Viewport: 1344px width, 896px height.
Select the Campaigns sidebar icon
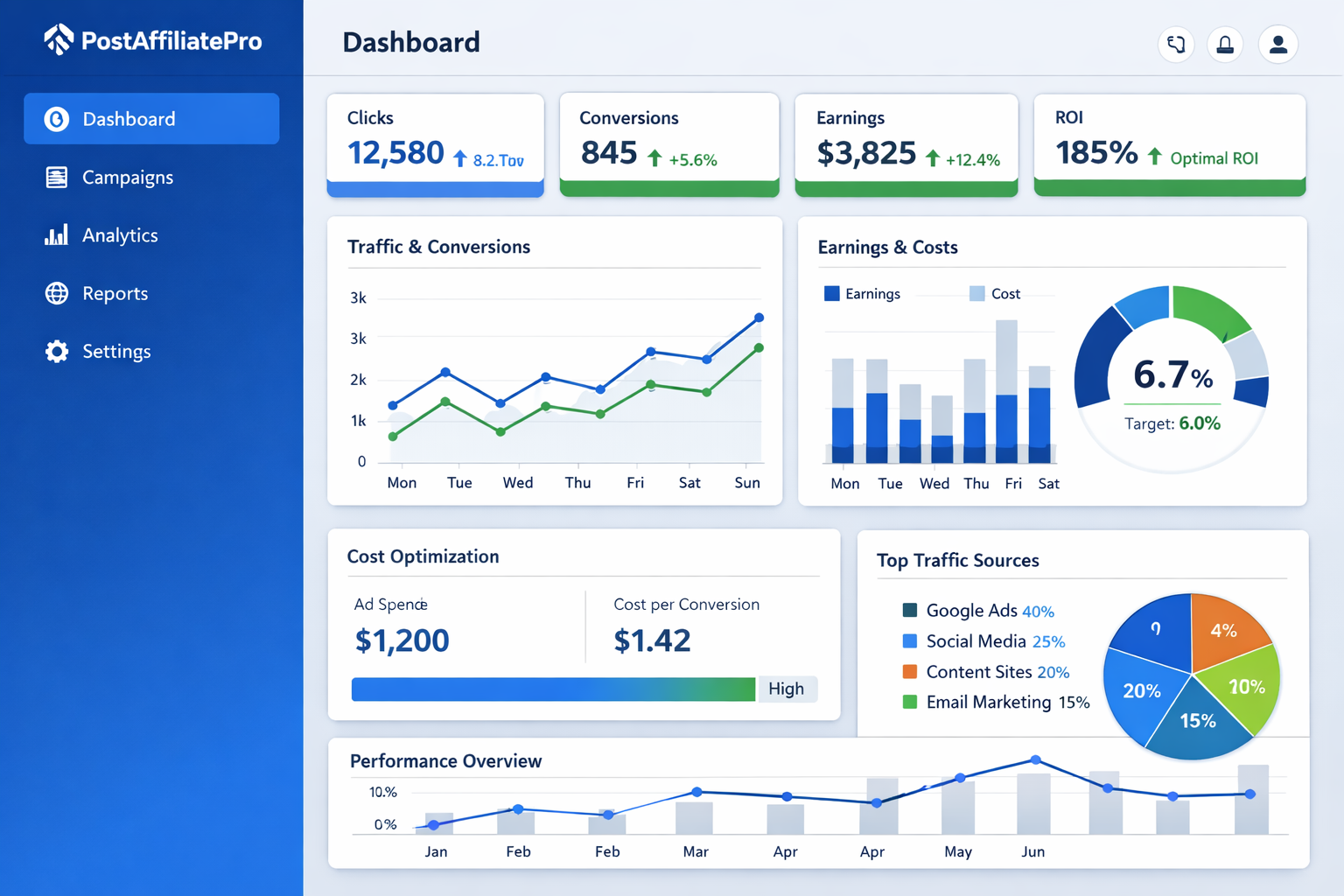tap(56, 177)
